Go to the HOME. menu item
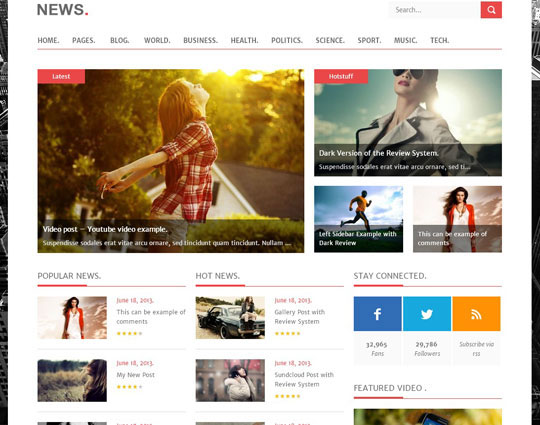The width and height of the screenshot is (540, 425). coord(48,40)
